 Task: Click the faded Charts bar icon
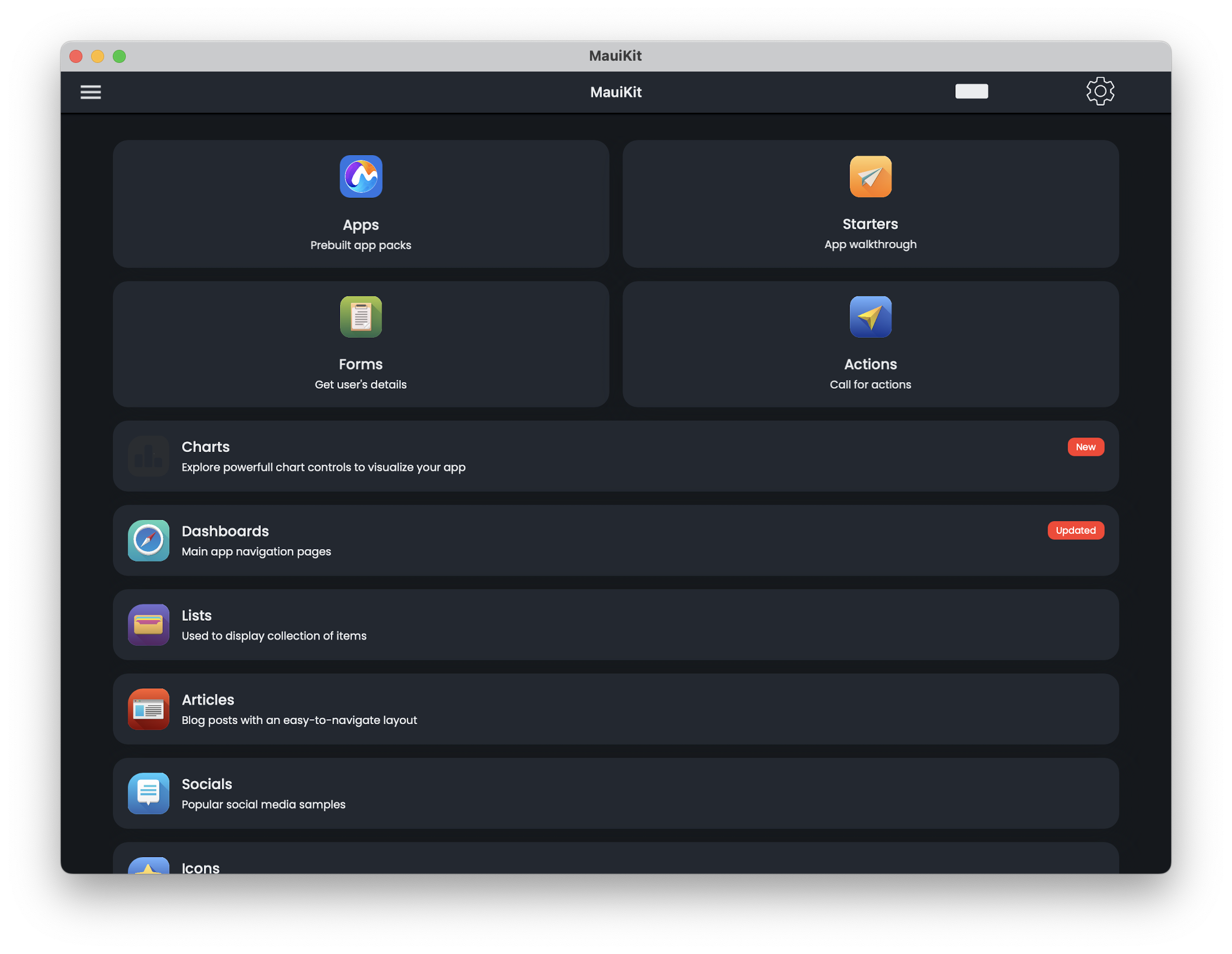(x=149, y=456)
